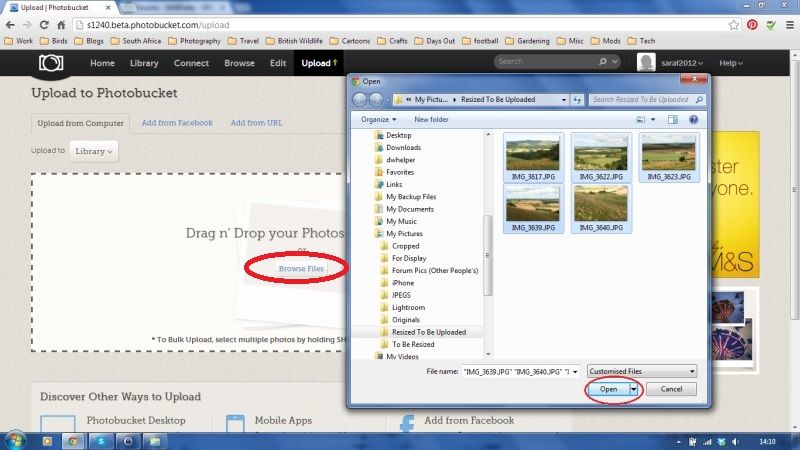This screenshot has height=450, width=800.
Task: Click the dropdown arrow beside Open button
Action: (x=633, y=389)
